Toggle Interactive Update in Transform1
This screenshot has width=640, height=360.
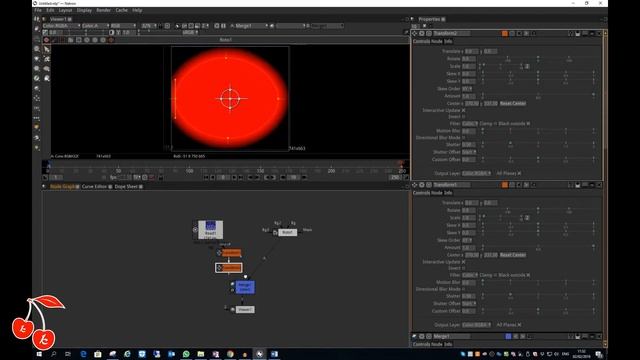point(463,262)
